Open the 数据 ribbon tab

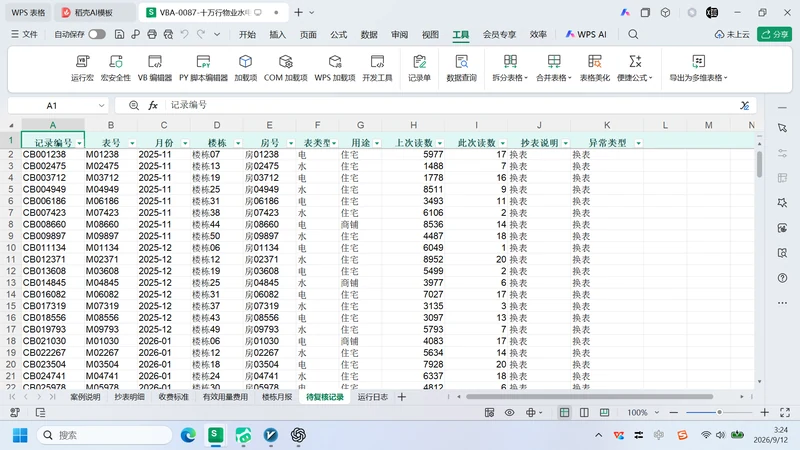pyautogui.click(x=369, y=34)
